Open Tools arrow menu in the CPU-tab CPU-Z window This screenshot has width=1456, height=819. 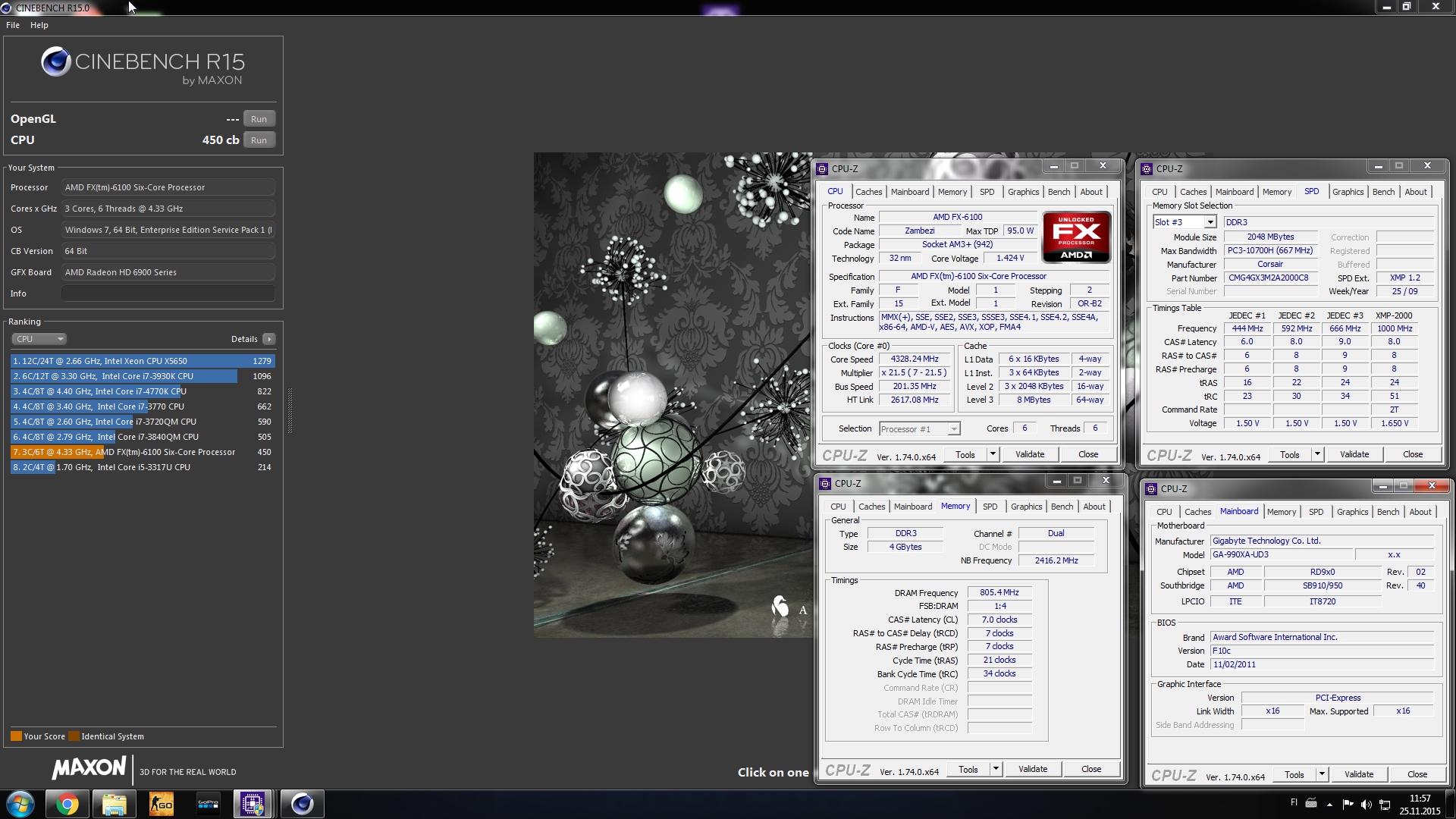tap(993, 454)
